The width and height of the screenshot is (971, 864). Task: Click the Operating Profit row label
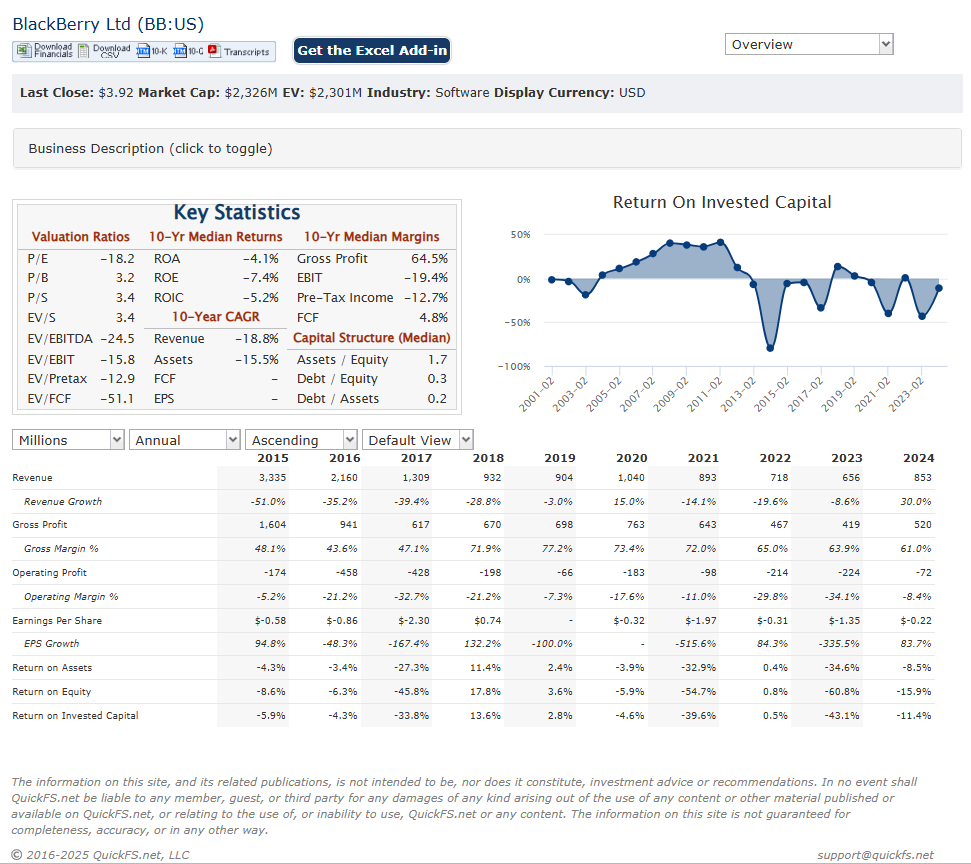pyautogui.click(x=50, y=573)
